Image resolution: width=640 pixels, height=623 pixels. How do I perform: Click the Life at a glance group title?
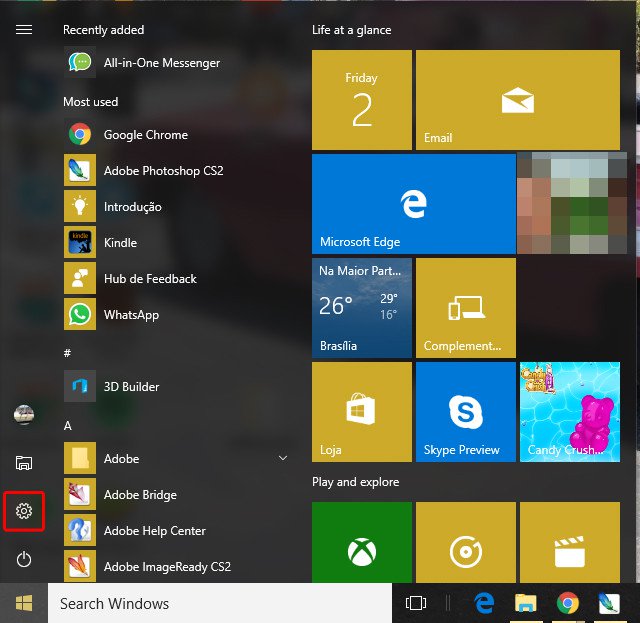point(351,30)
